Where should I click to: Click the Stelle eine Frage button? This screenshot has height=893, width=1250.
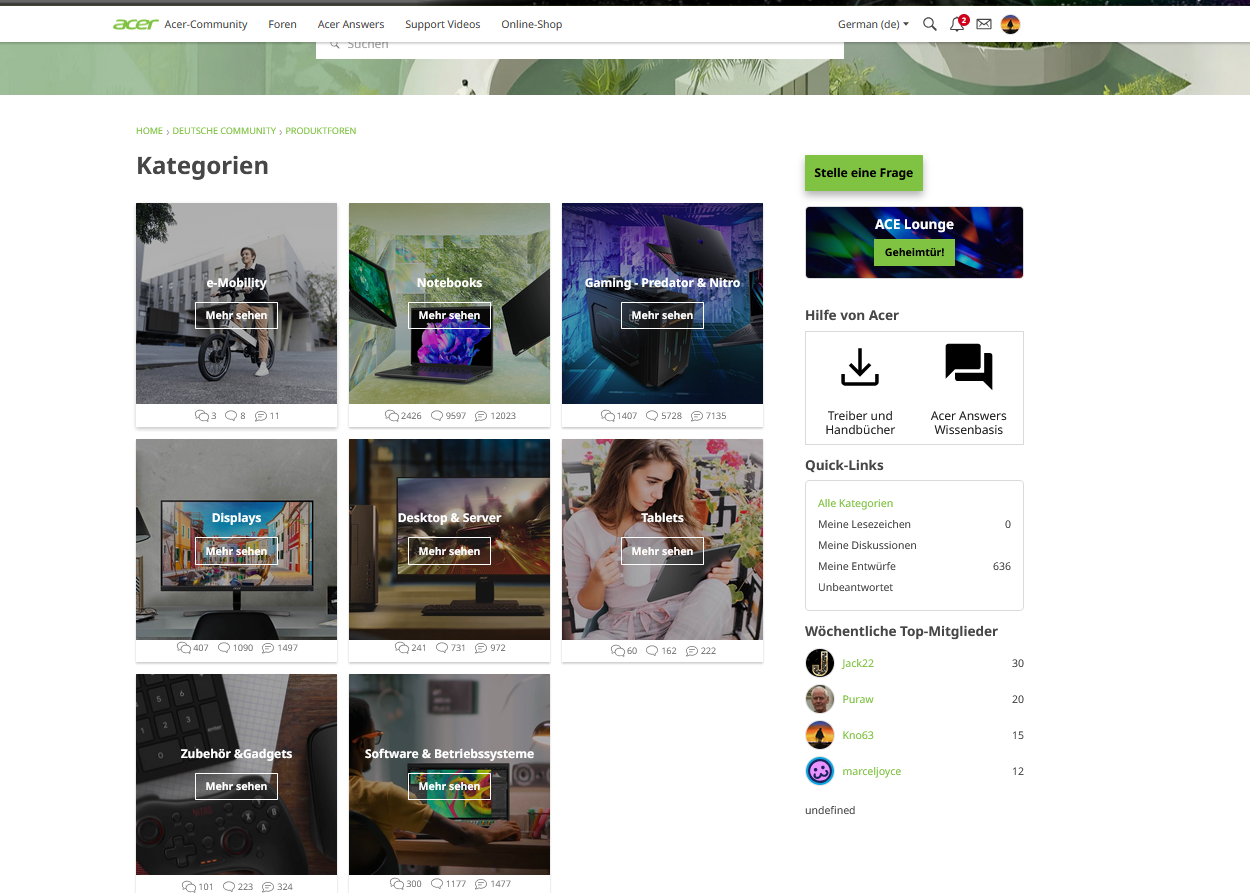pyautogui.click(x=864, y=173)
